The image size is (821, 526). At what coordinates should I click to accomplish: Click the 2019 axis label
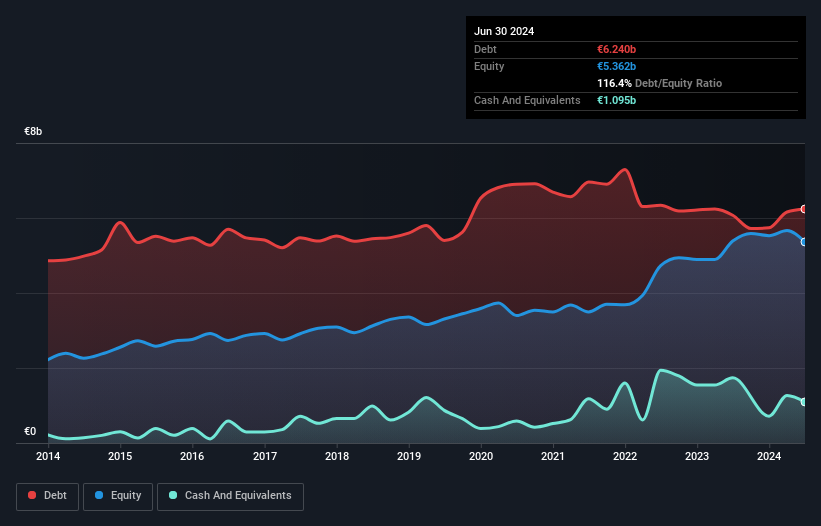[x=409, y=456]
